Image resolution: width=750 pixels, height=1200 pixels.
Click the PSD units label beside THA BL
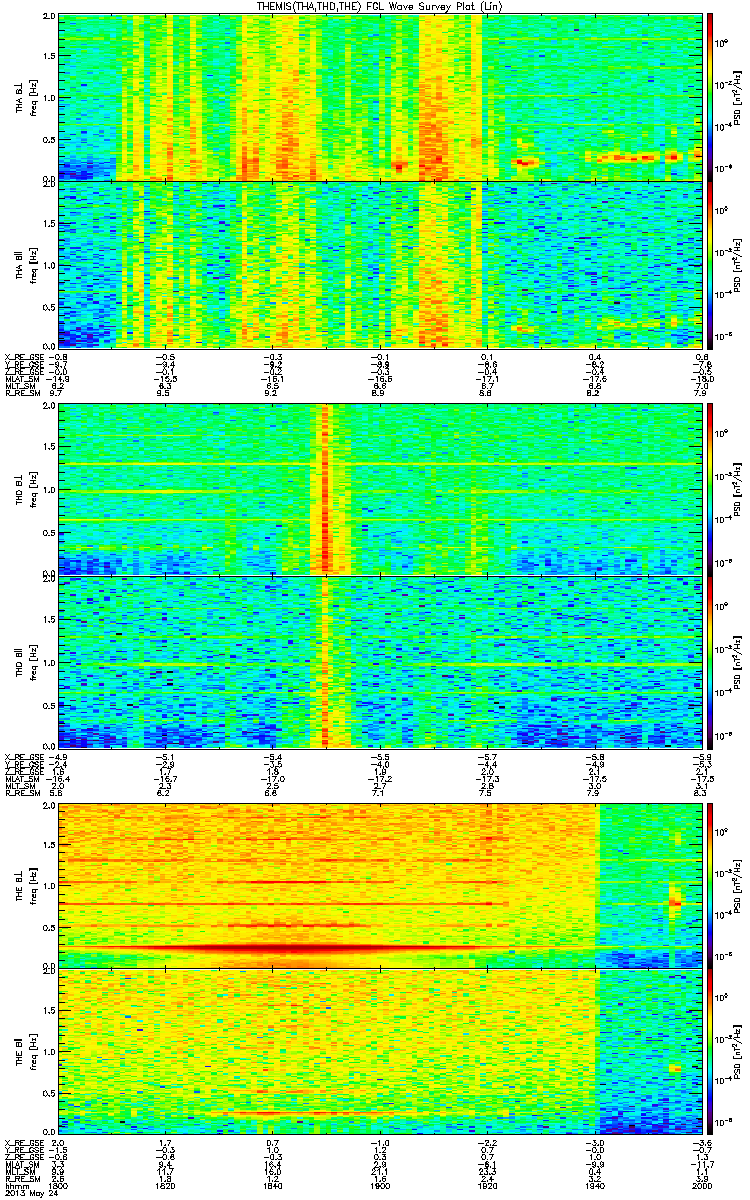[738, 98]
